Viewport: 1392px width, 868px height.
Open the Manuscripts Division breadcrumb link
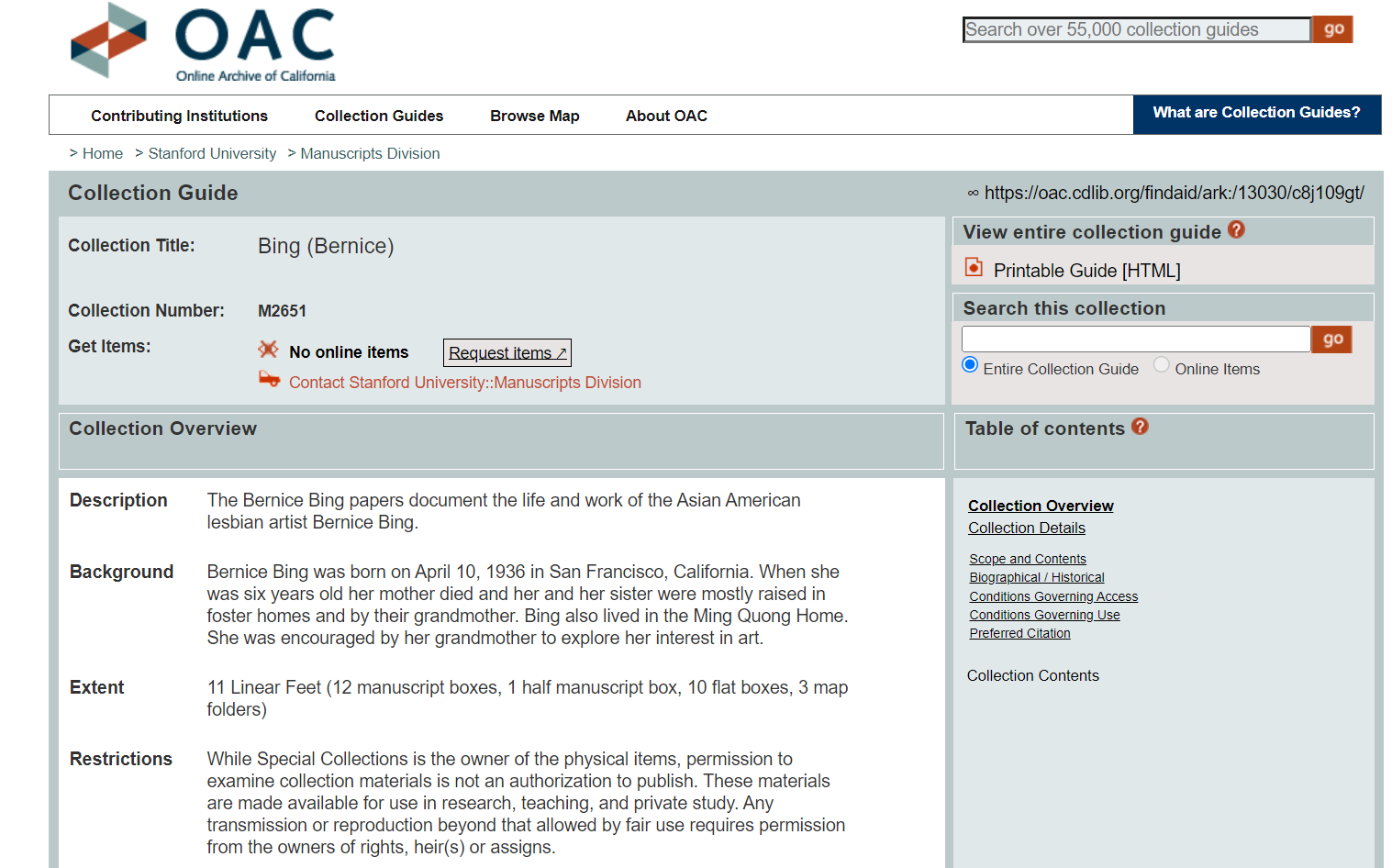click(370, 154)
